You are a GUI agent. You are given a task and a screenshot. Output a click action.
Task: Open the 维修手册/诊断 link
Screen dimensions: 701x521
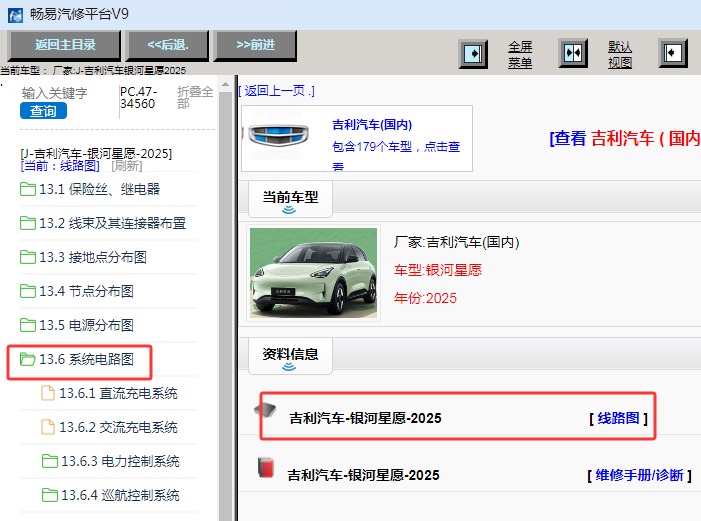(x=639, y=475)
